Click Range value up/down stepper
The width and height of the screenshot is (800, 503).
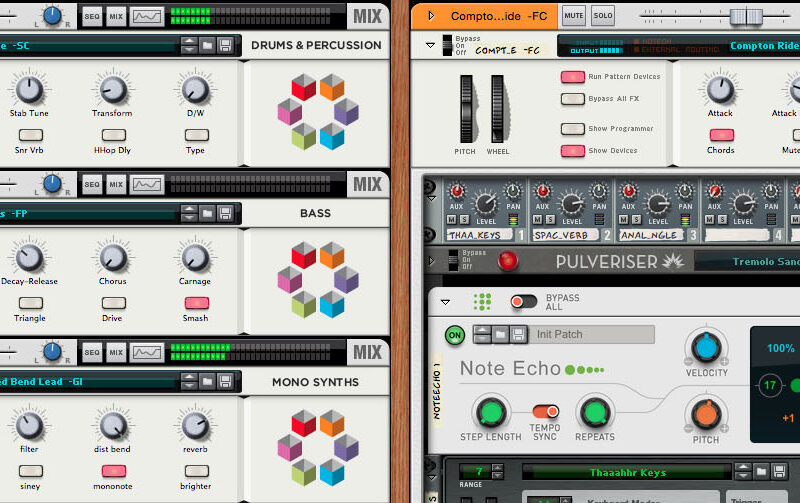pos(497,471)
